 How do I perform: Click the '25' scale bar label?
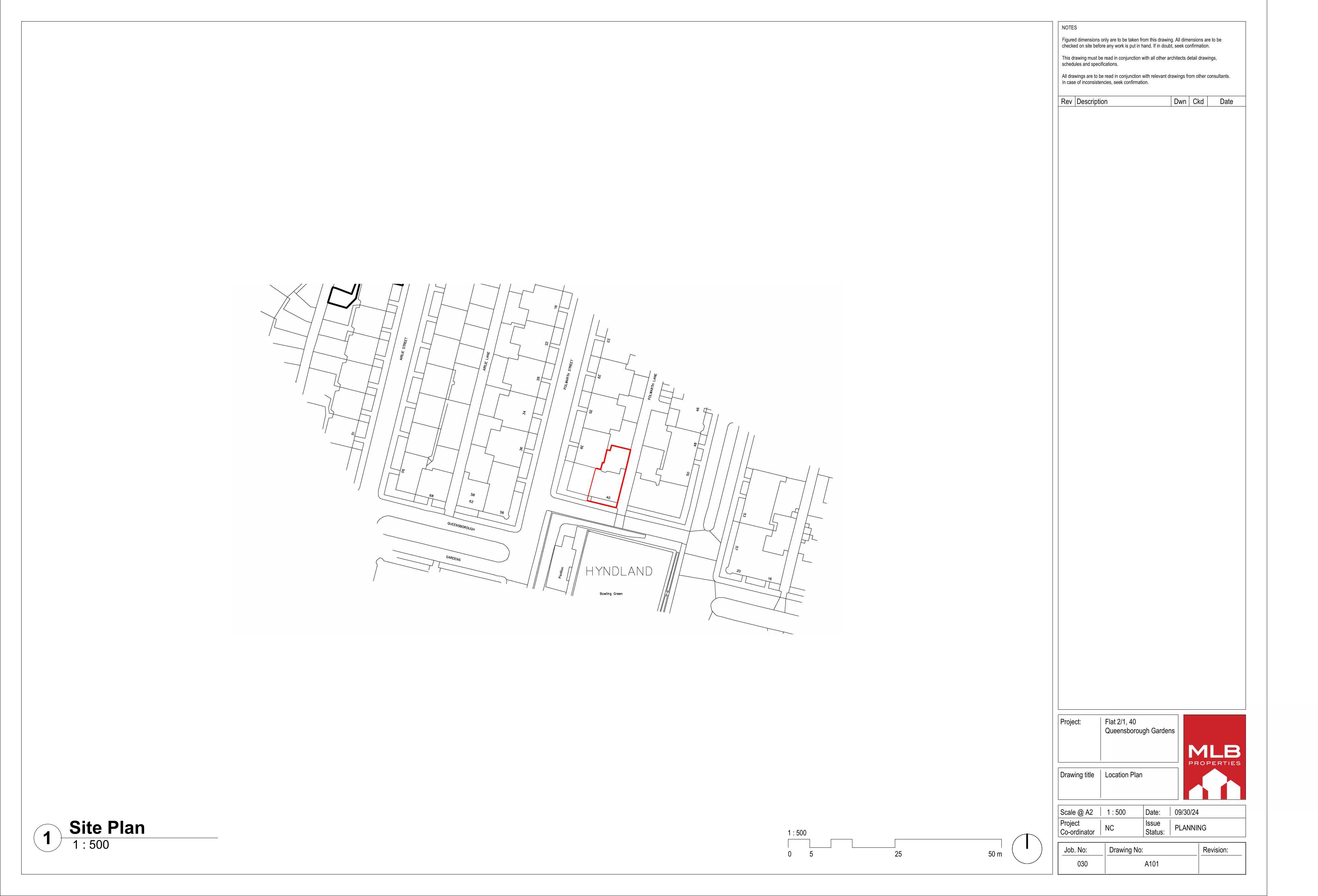pyautogui.click(x=898, y=854)
